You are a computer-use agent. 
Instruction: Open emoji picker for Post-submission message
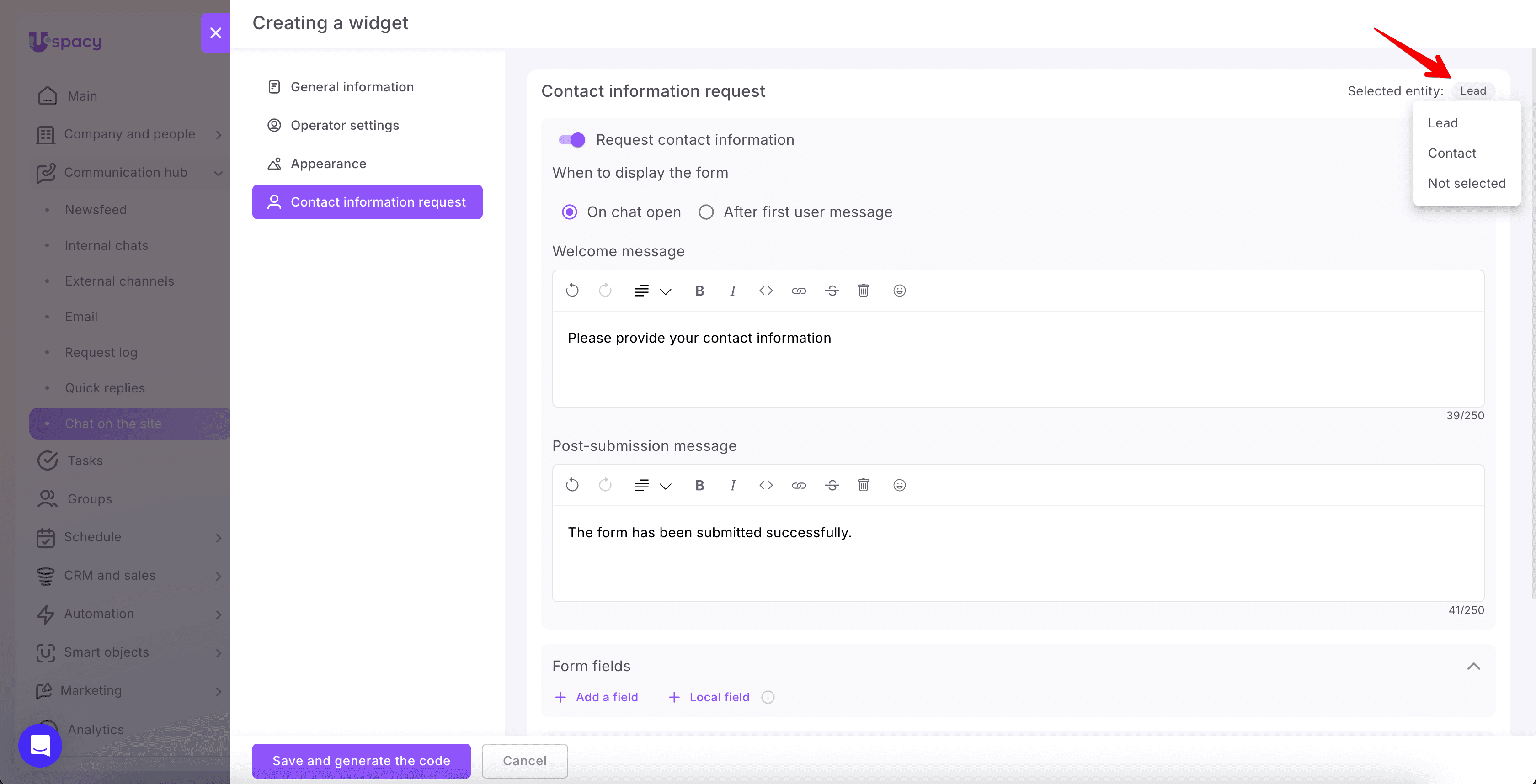coord(900,485)
